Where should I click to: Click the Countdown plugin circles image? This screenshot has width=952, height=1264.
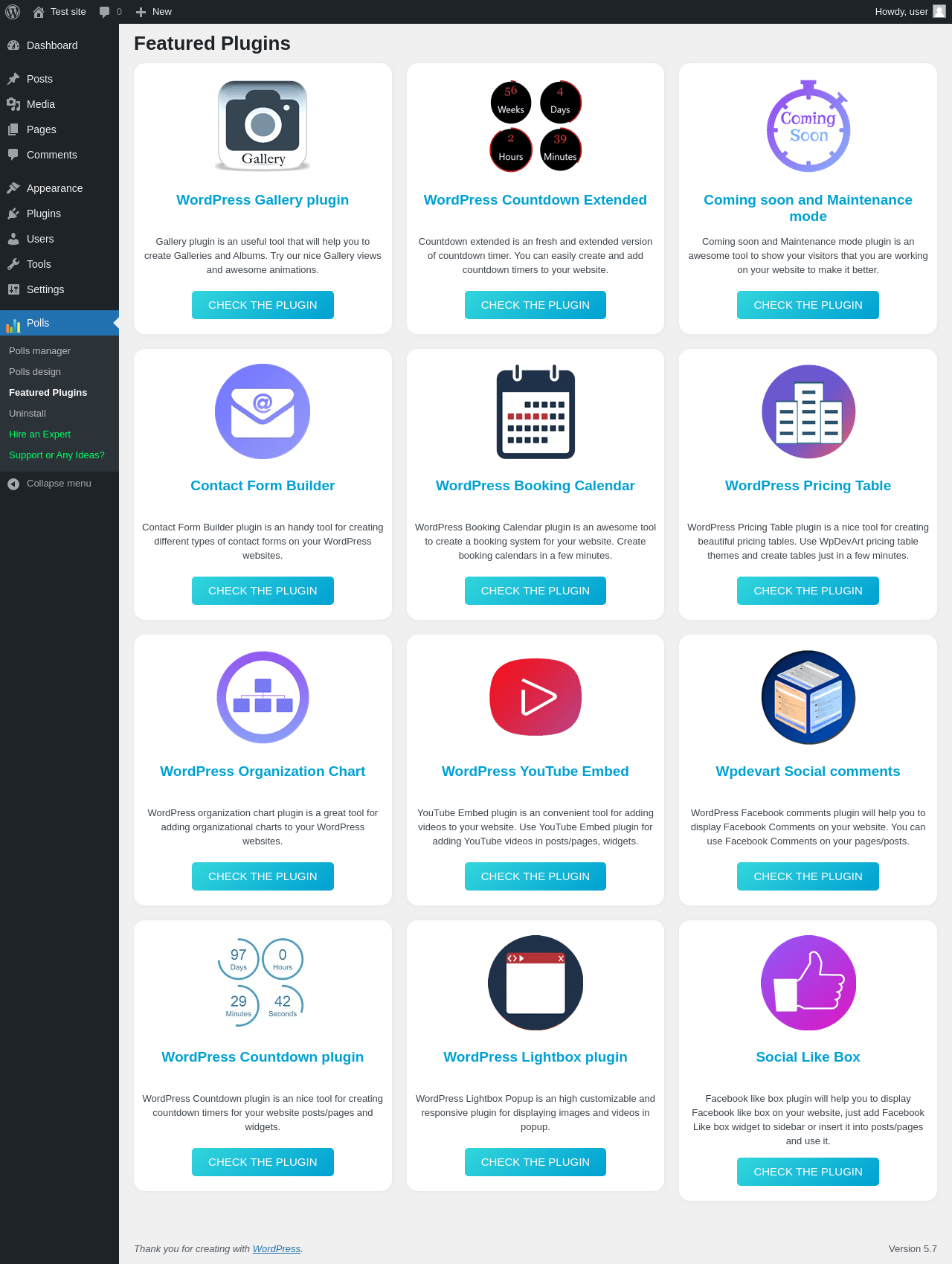[261, 983]
